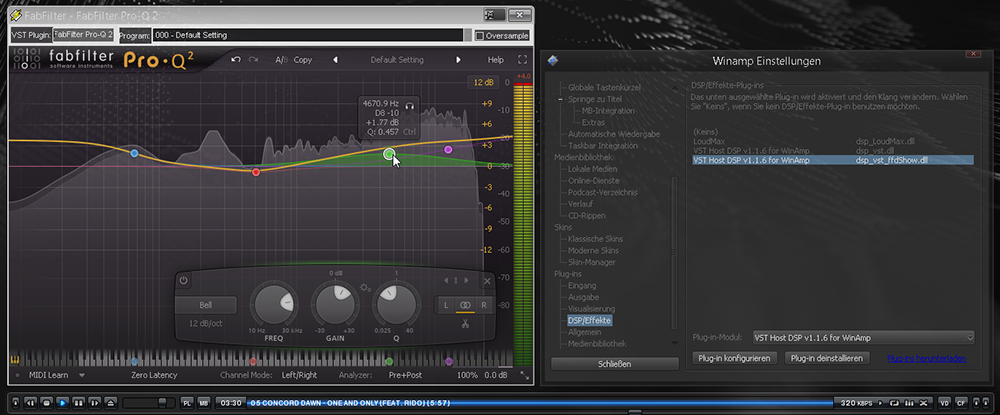Click the Winamp pause button
Screen dimensions: 1000x415
point(79,403)
